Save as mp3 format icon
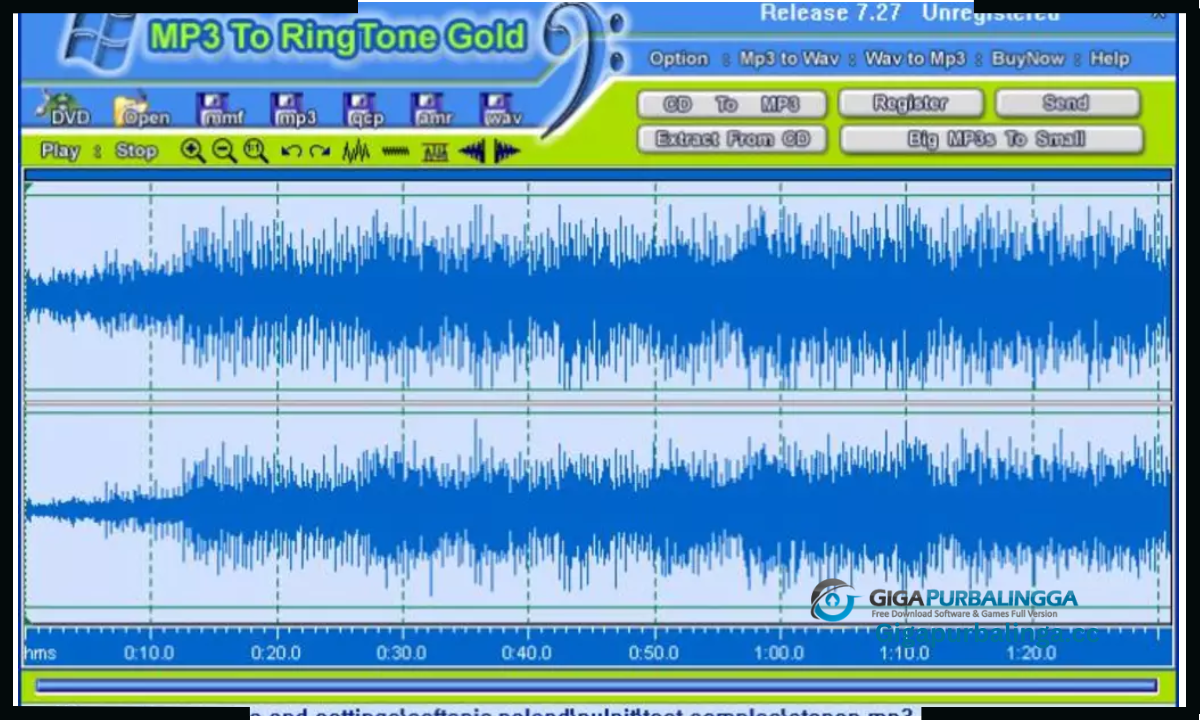The width and height of the screenshot is (1200, 720). click(x=292, y=110)
